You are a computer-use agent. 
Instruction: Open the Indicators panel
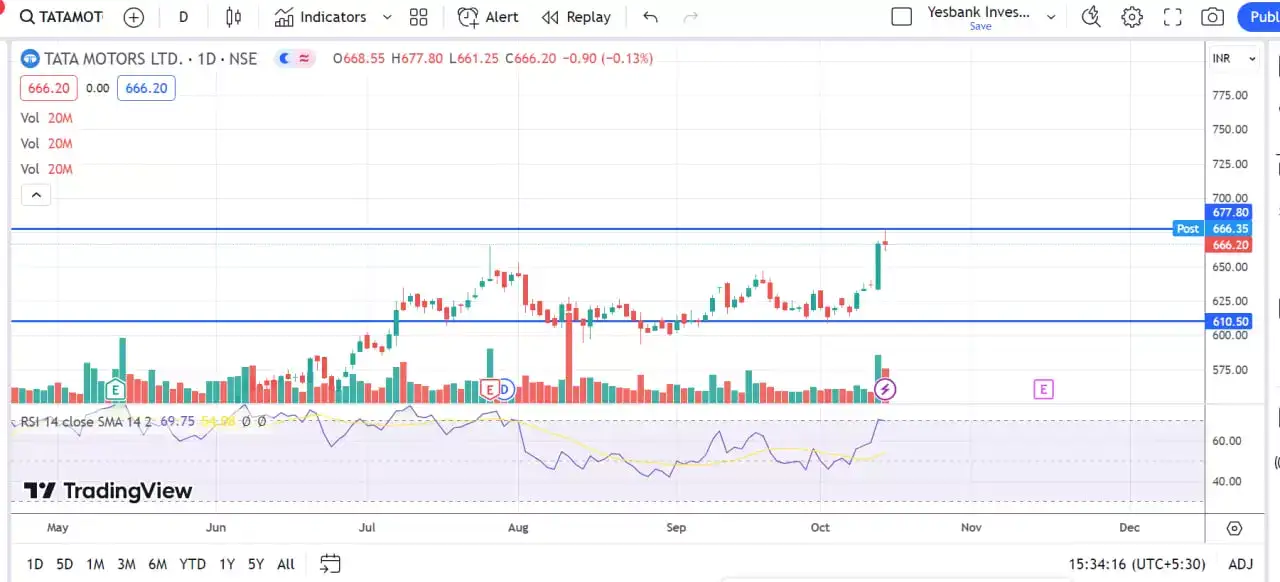[321, 17]
